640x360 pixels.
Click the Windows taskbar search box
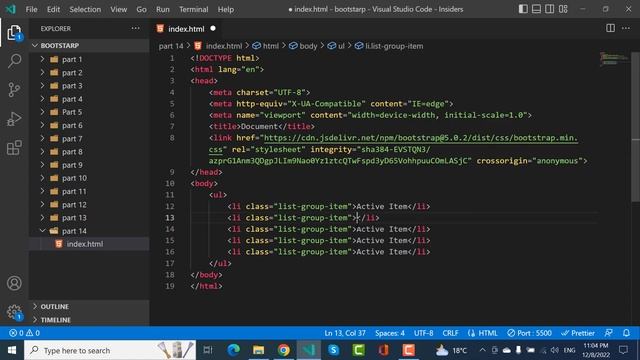[x=110, y=350]
